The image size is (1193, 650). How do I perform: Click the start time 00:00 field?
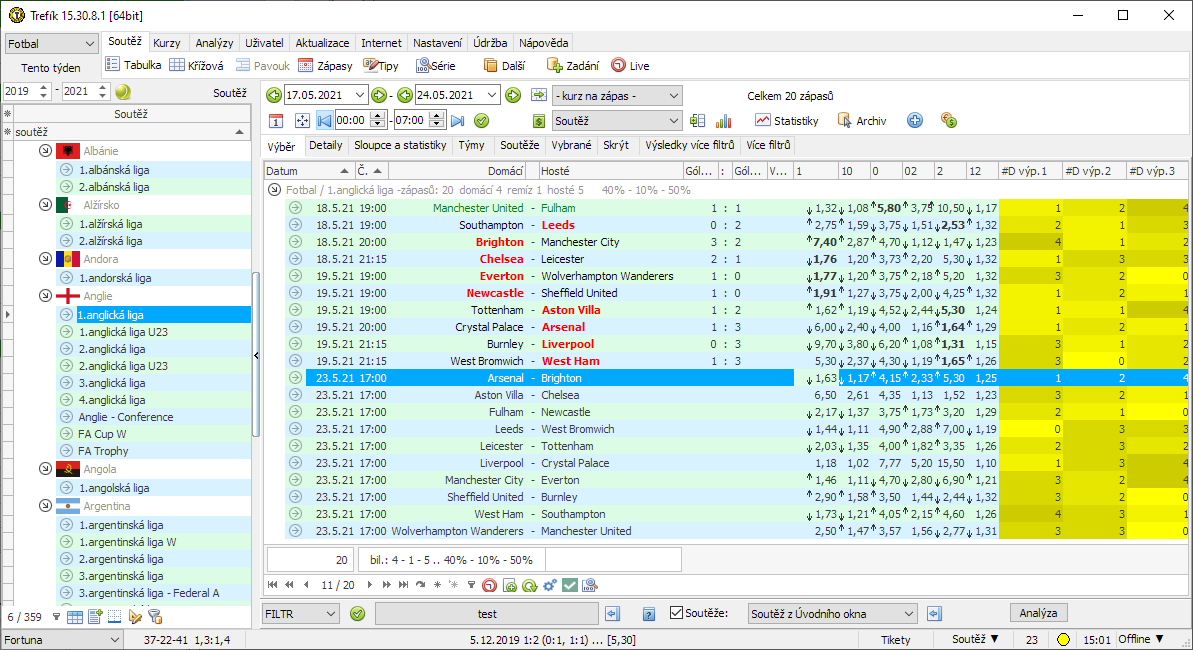[352, 120]
